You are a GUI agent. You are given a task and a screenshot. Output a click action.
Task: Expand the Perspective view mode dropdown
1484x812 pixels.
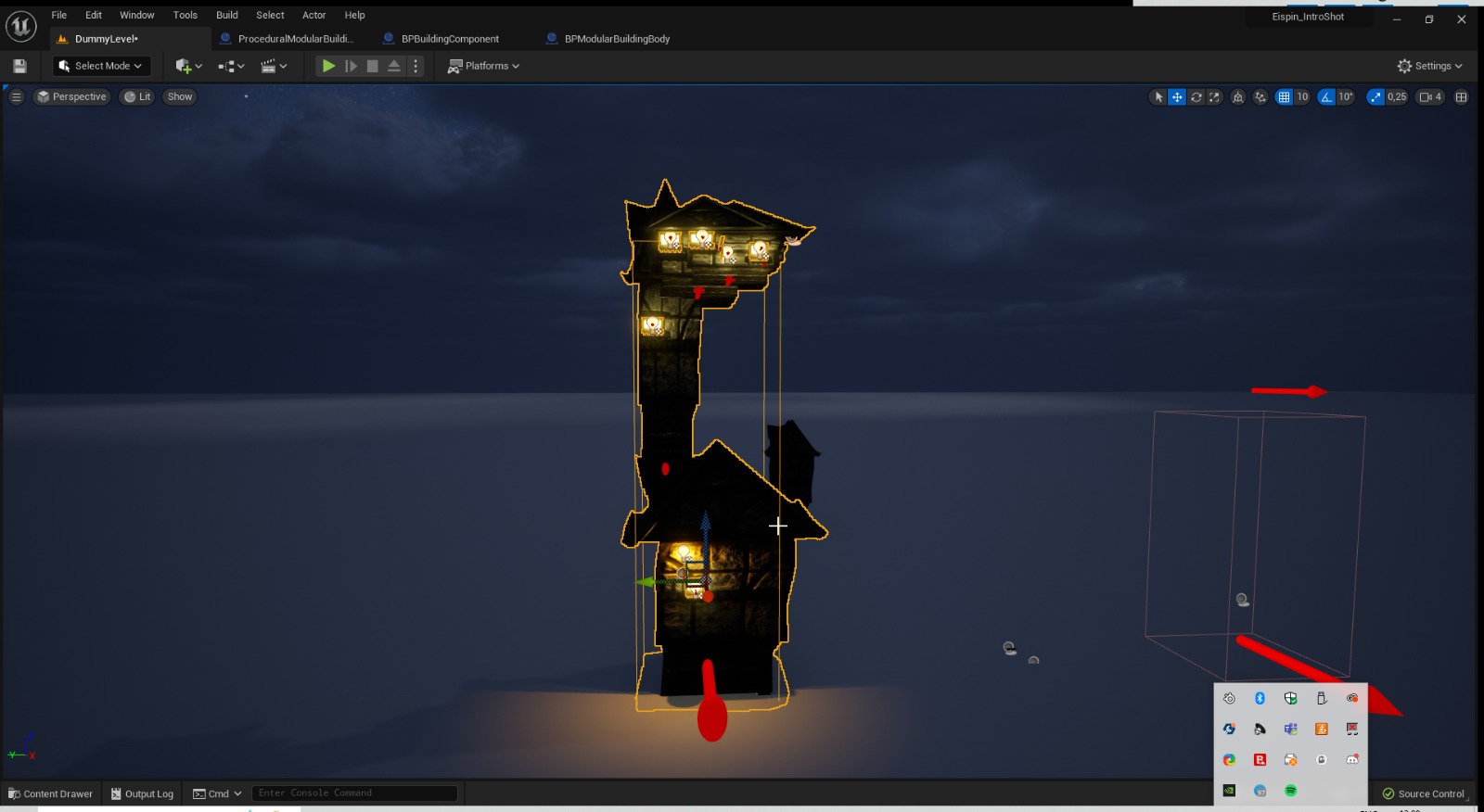coord(71,96)
